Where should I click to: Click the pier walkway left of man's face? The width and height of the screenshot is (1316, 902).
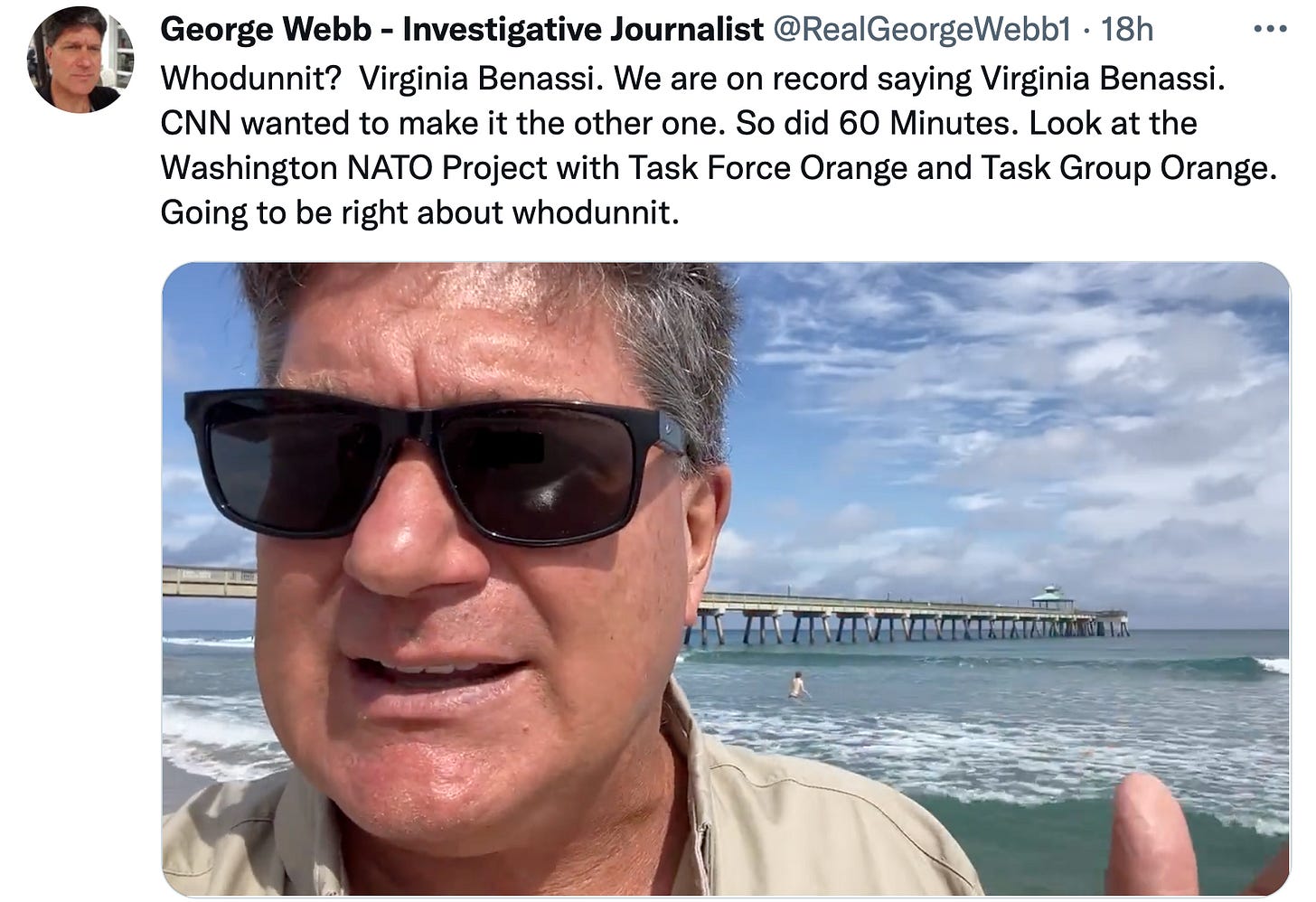(209, 581)
